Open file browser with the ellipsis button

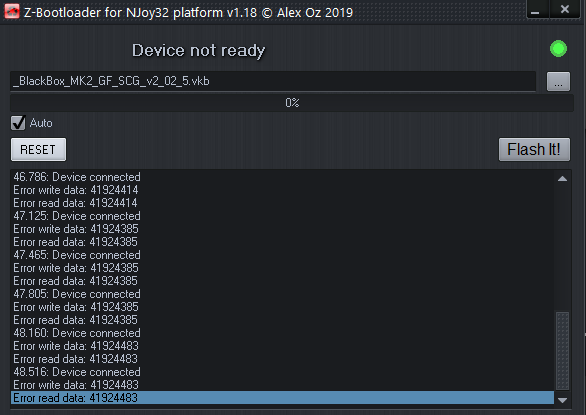pos(558,82)
